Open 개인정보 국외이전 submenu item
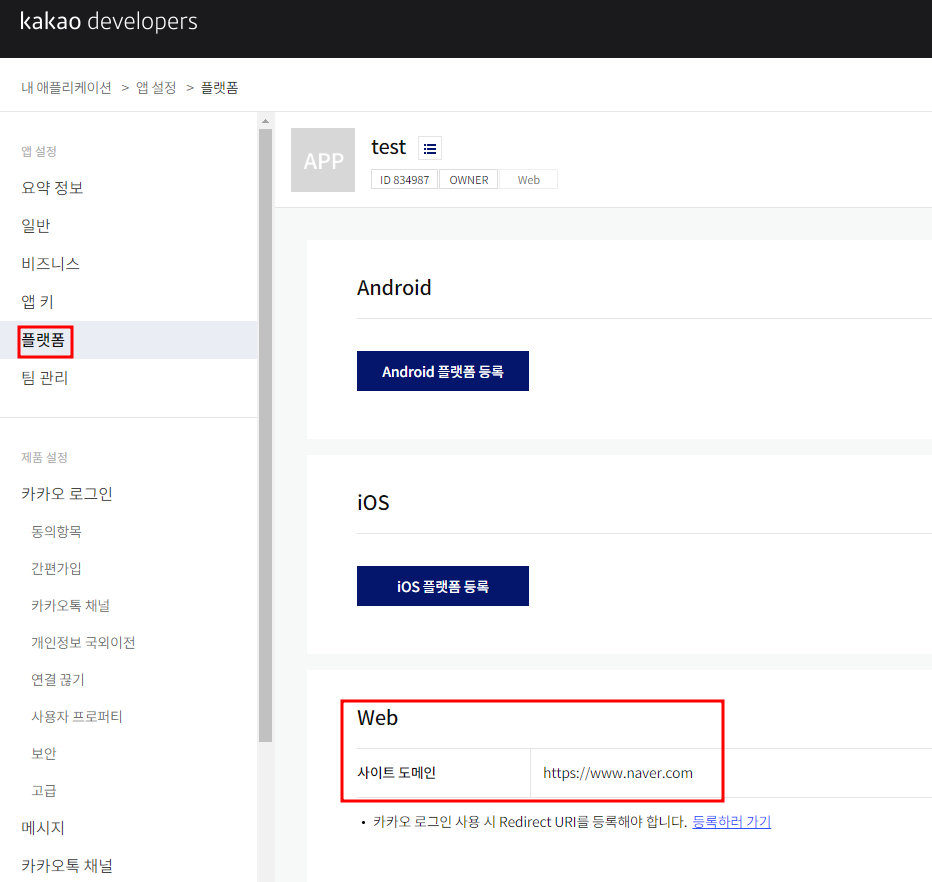 click(x=83, y=642)
